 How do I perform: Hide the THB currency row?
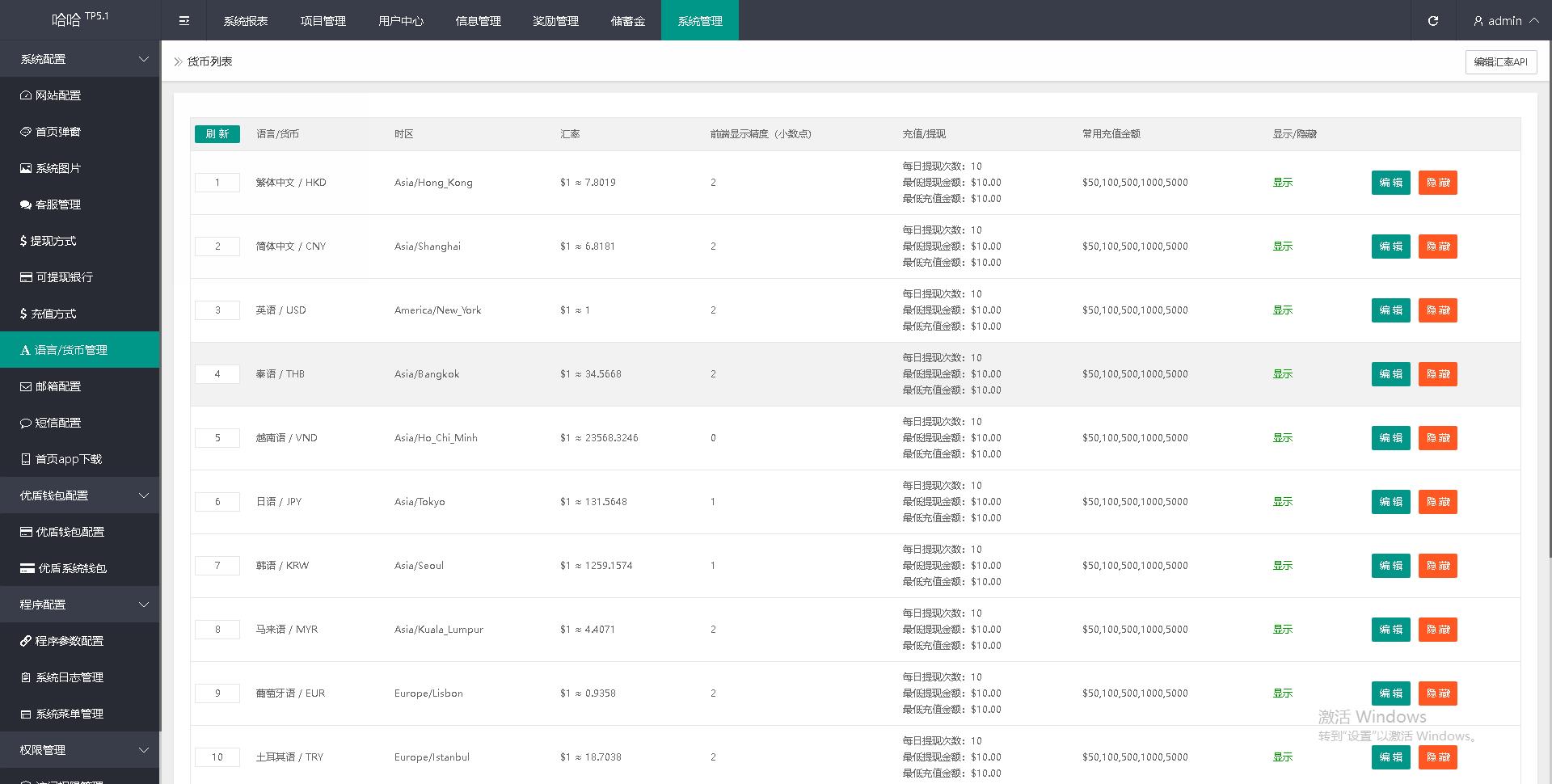coord(1437,374)
